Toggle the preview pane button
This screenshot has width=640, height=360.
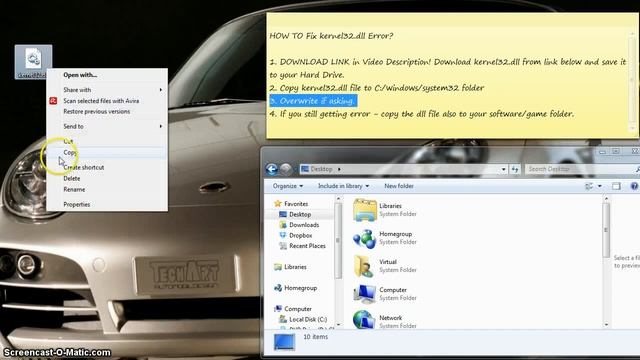pyautogui.click(x=616, y=186)
